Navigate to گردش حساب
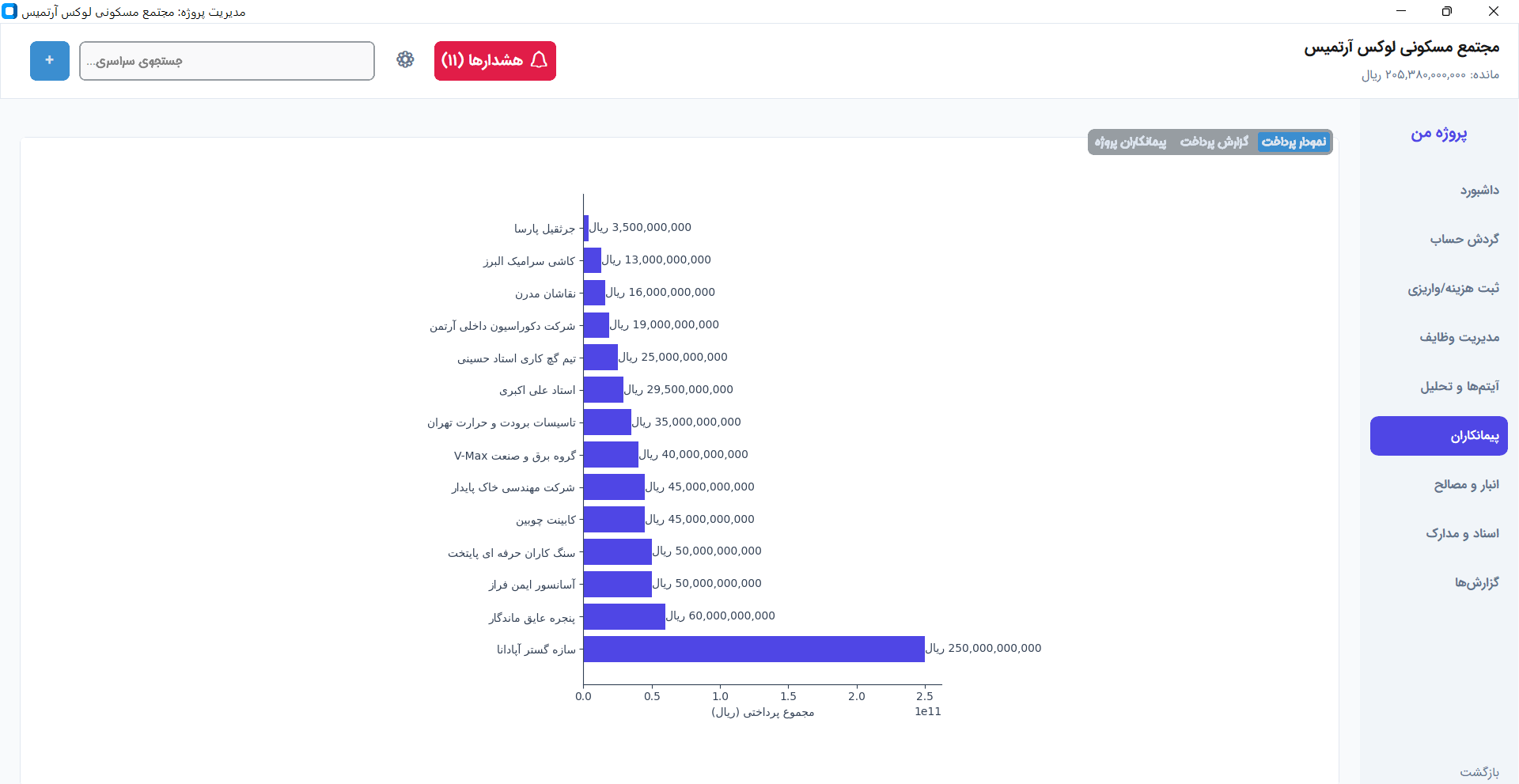 (1468, 238)
